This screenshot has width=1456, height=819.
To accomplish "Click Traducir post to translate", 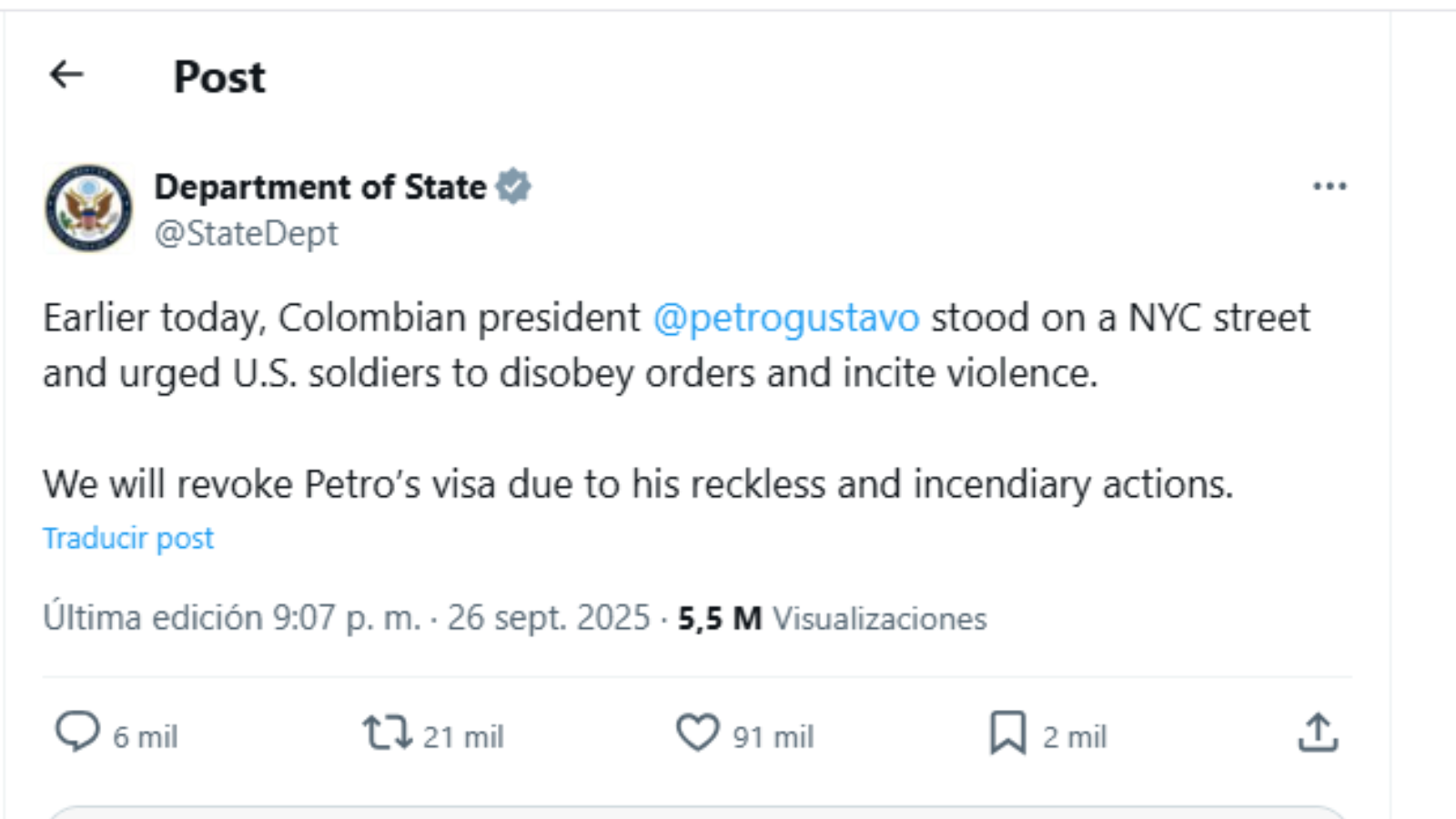I will point(128,538).
